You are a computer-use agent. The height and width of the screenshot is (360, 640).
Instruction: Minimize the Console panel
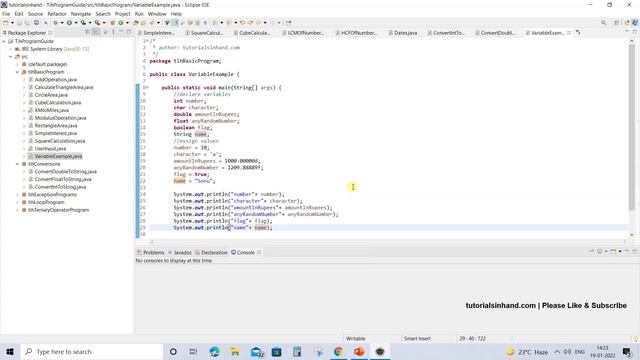[x=627, y=251]
